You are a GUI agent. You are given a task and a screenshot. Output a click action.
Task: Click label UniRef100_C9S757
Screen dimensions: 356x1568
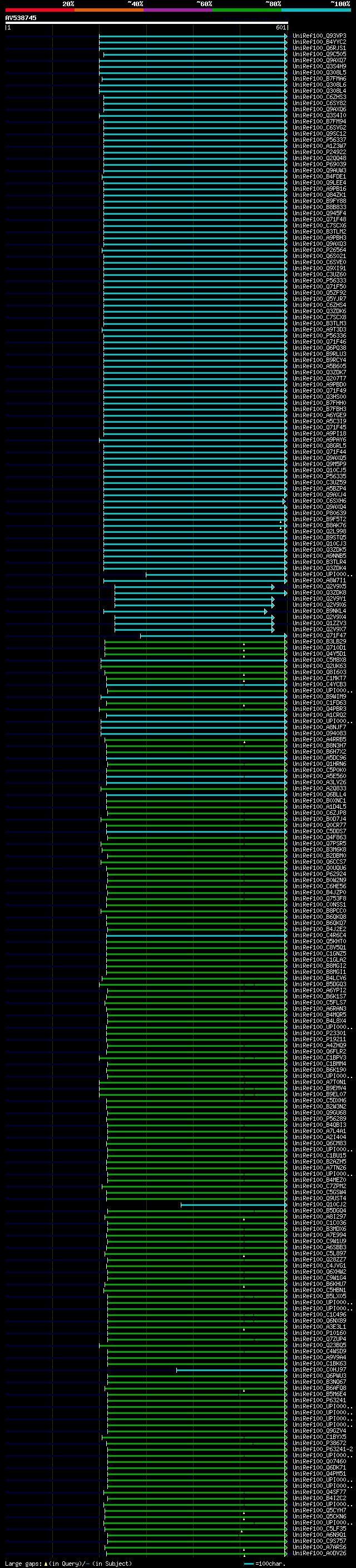click(319, 1541)
